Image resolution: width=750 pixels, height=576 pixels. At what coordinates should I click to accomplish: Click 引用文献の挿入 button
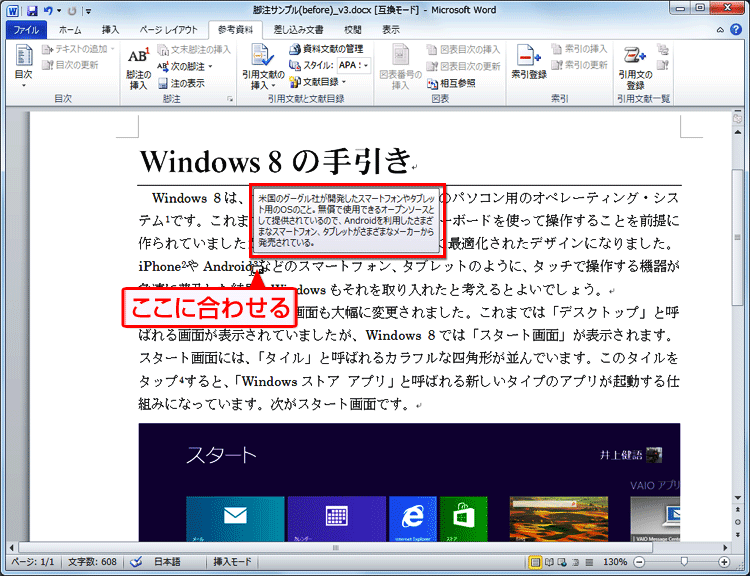(263, 67)
